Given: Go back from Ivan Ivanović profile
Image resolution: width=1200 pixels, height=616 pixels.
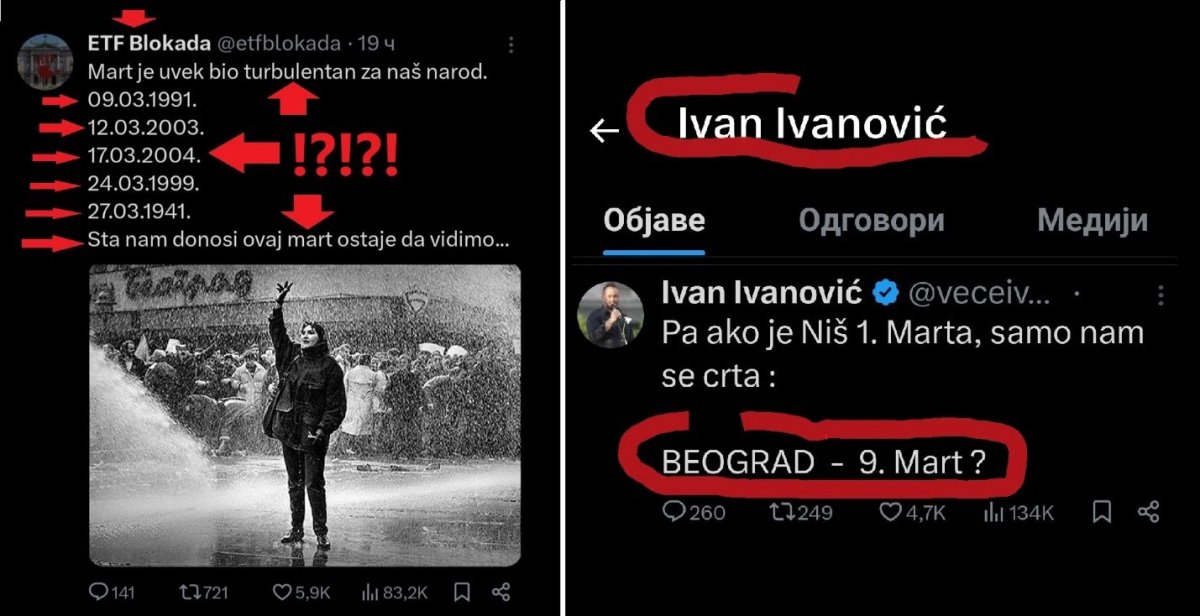Looking at the screenshot, I should click(x=604, y=130).
